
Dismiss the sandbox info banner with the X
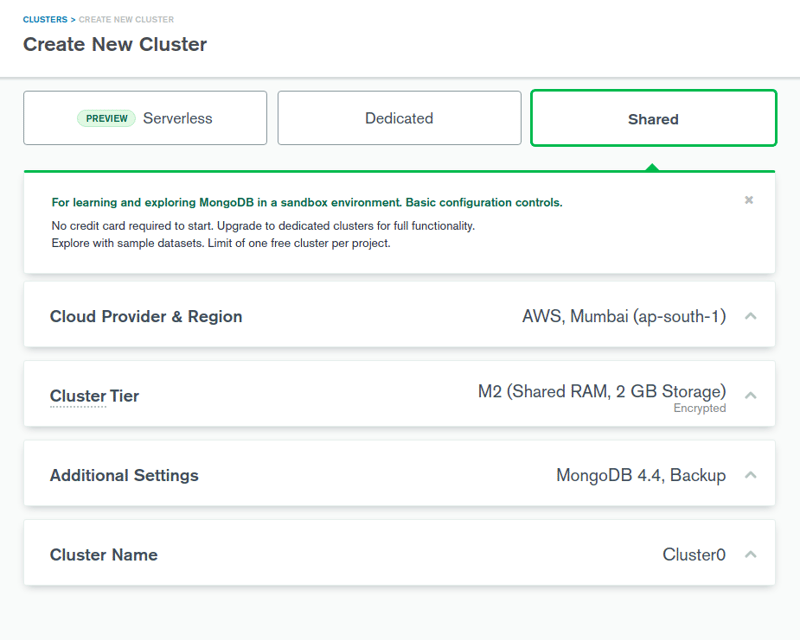tap(748, 200)
